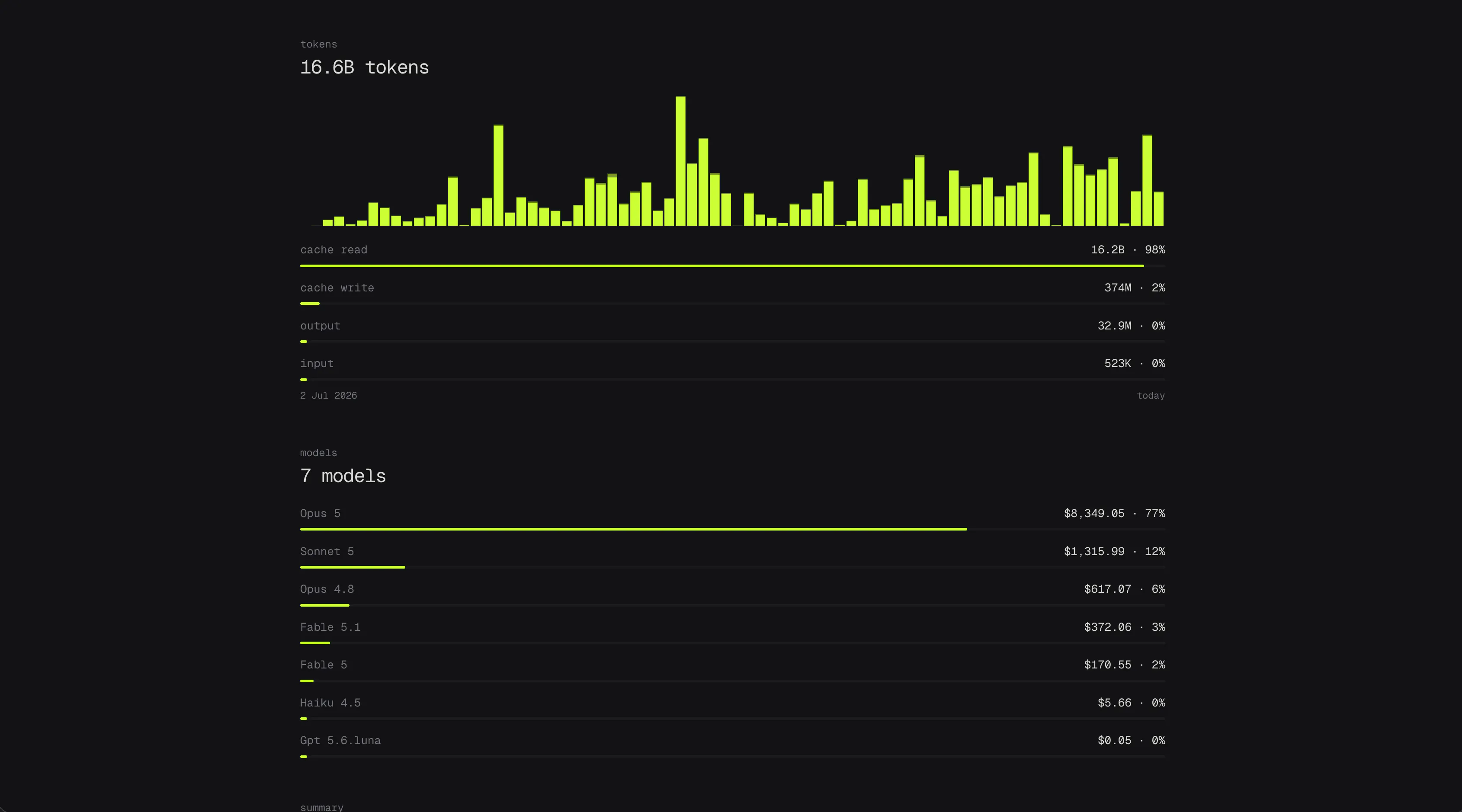Click the cache read progress bar
The image size is (1462, 812).
point(732,265)
